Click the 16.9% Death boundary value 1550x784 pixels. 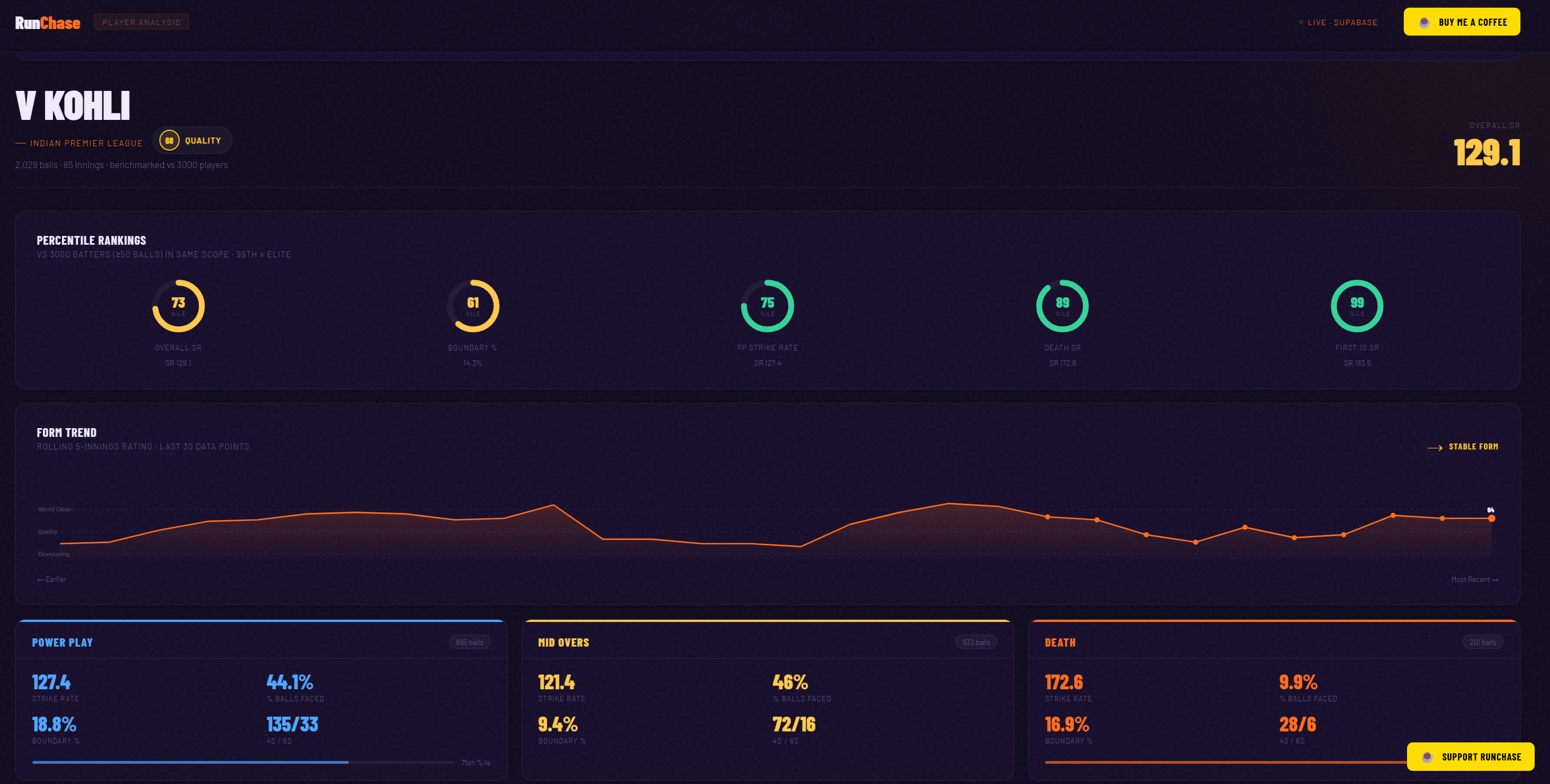point(1067,724)
